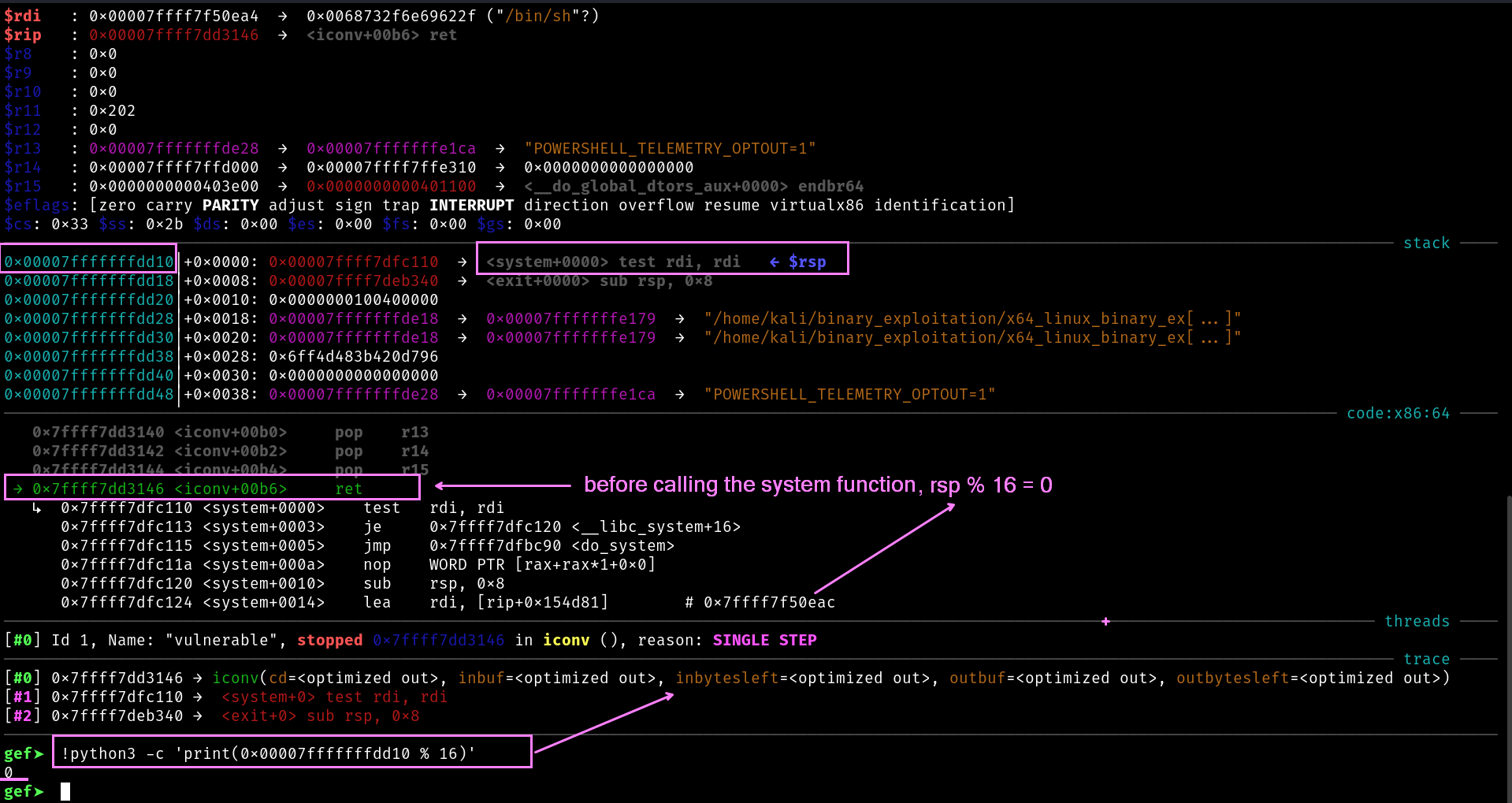Click the 'code:x86:64' section header label
This screenshot has width=1512, height=803.
point(1398,414)
